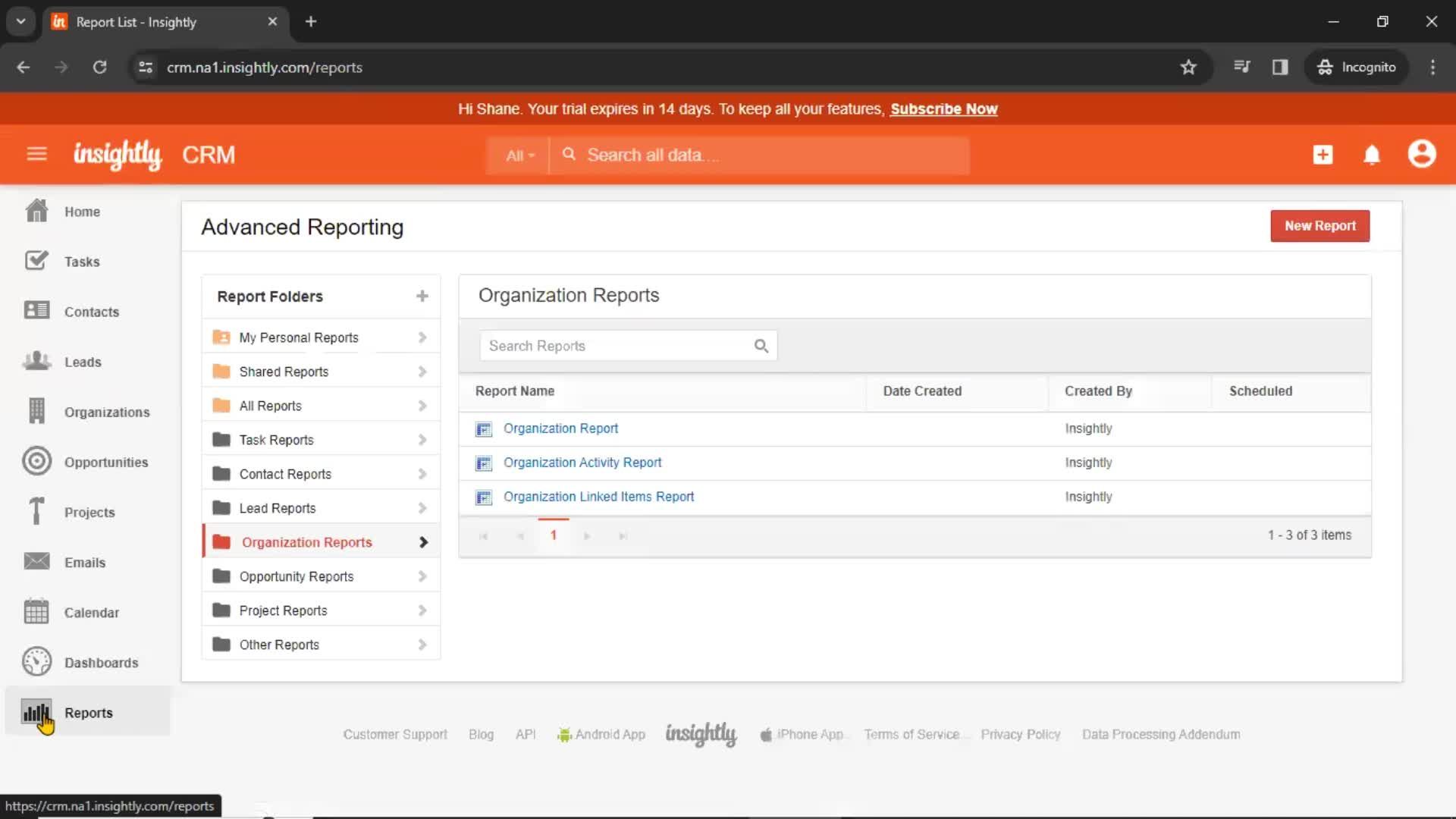This screenshot has height=819, width=1456.
Task: Click the add new item plus icon
Action: click(1322, 154)
